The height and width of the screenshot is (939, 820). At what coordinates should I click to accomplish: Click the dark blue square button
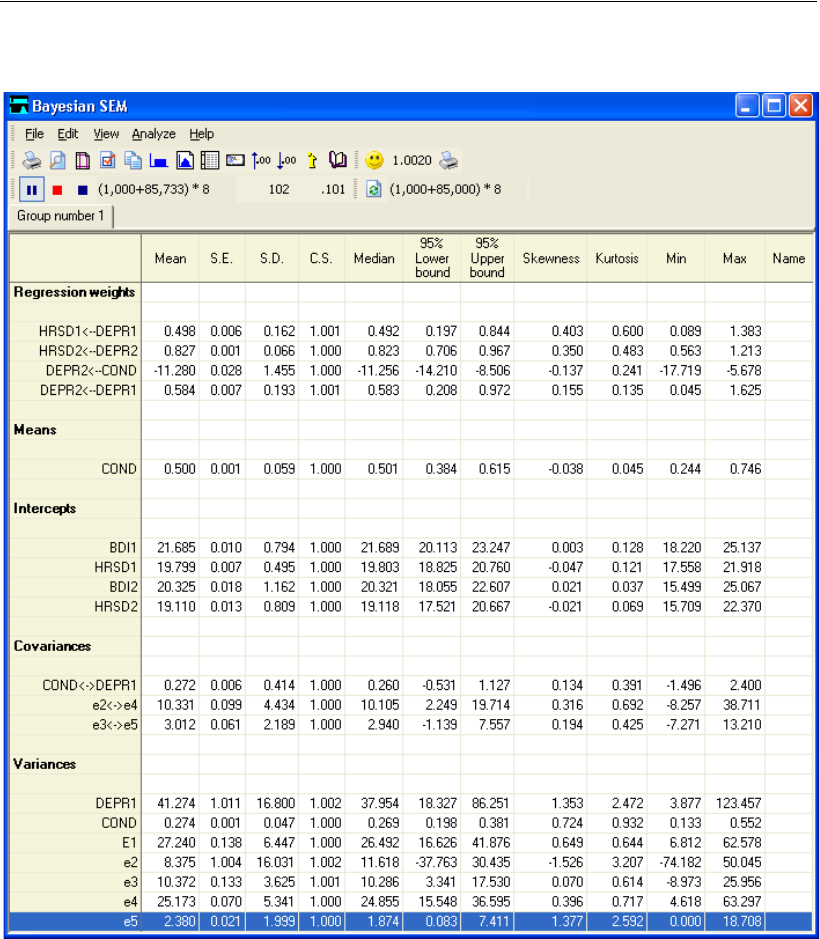click(x=82, y=188)
